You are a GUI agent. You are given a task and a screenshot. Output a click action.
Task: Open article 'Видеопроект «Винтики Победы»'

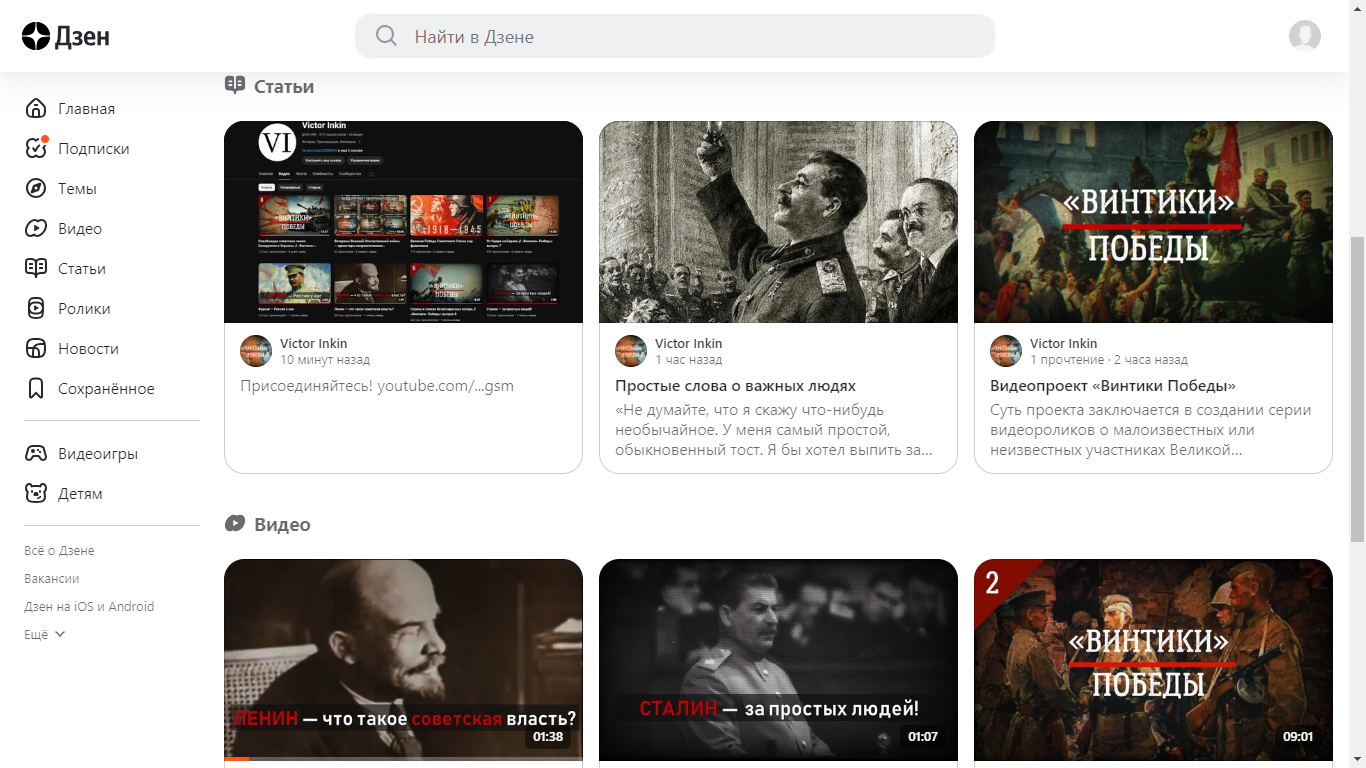[1113, 386]
